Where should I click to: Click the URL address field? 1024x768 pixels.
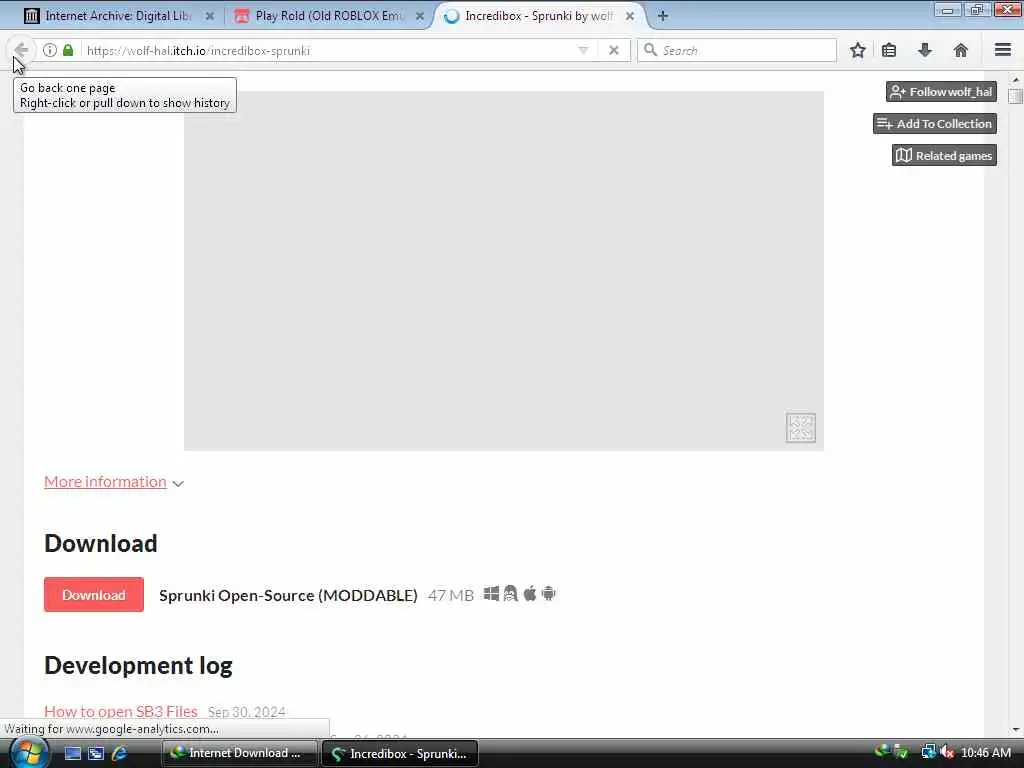tap(327, 50)
